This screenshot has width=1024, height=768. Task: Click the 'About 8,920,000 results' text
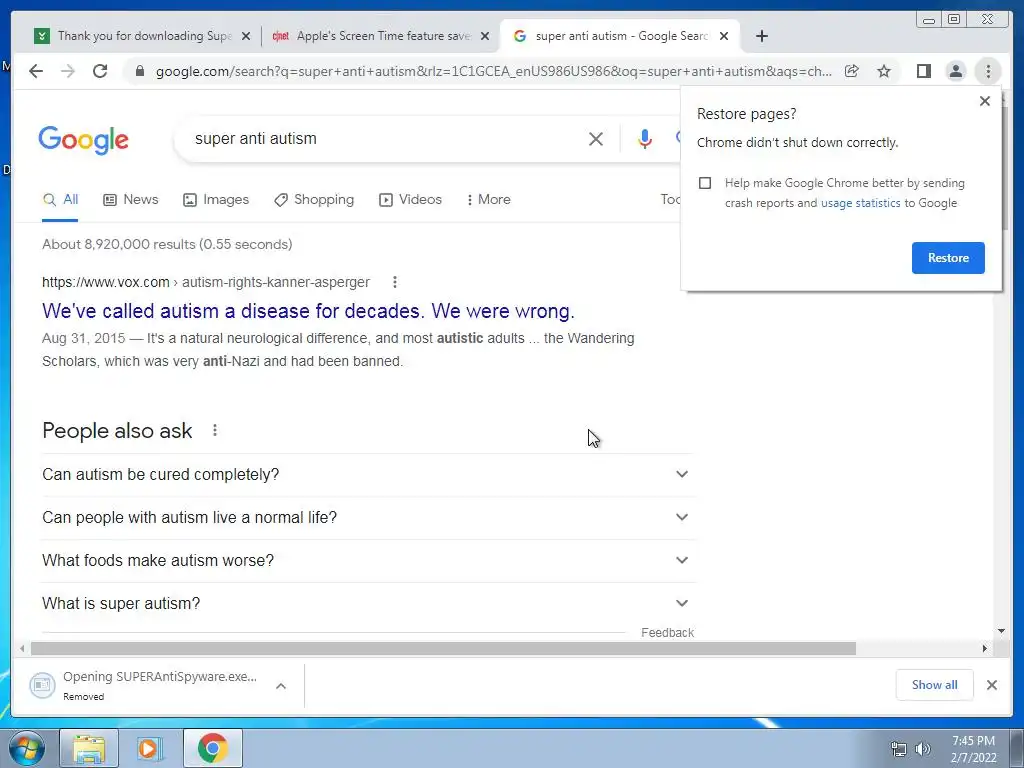coord(167,244)
